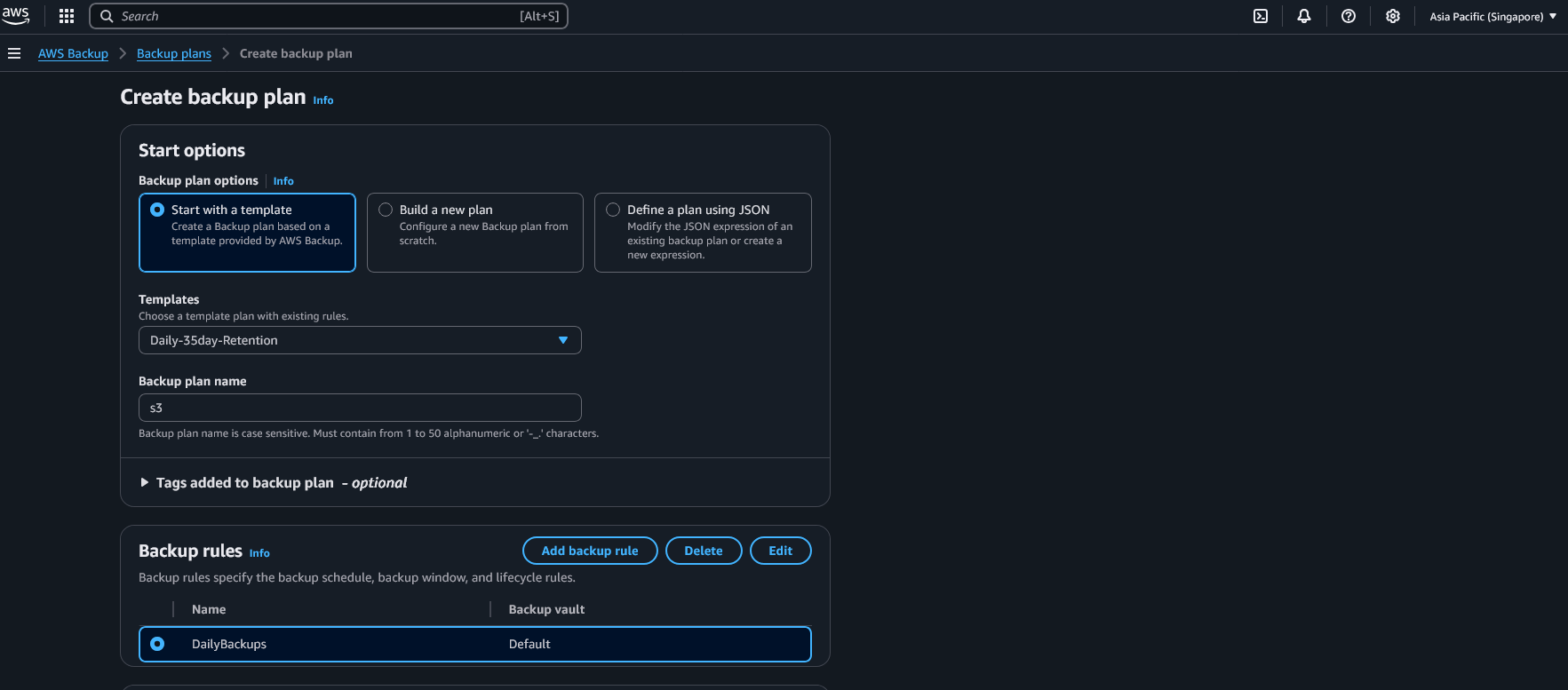Open the notifications bell icon

pyautogui.click(x=1304, y=16)
